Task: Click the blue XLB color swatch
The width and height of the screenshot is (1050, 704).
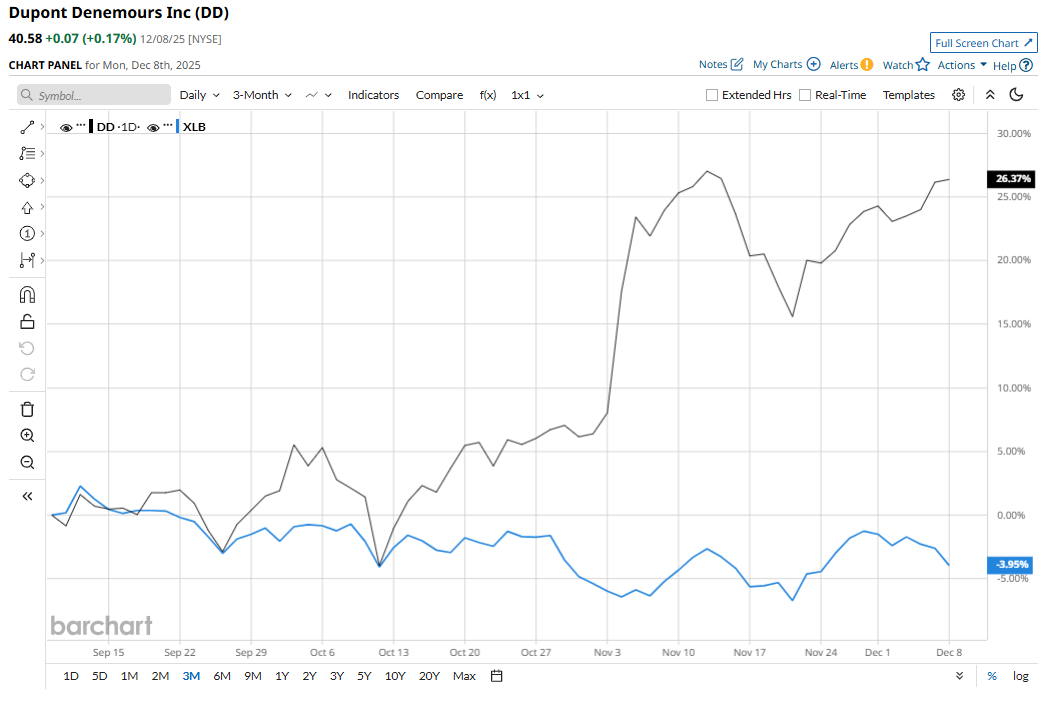Action: [x=177, y=127]
